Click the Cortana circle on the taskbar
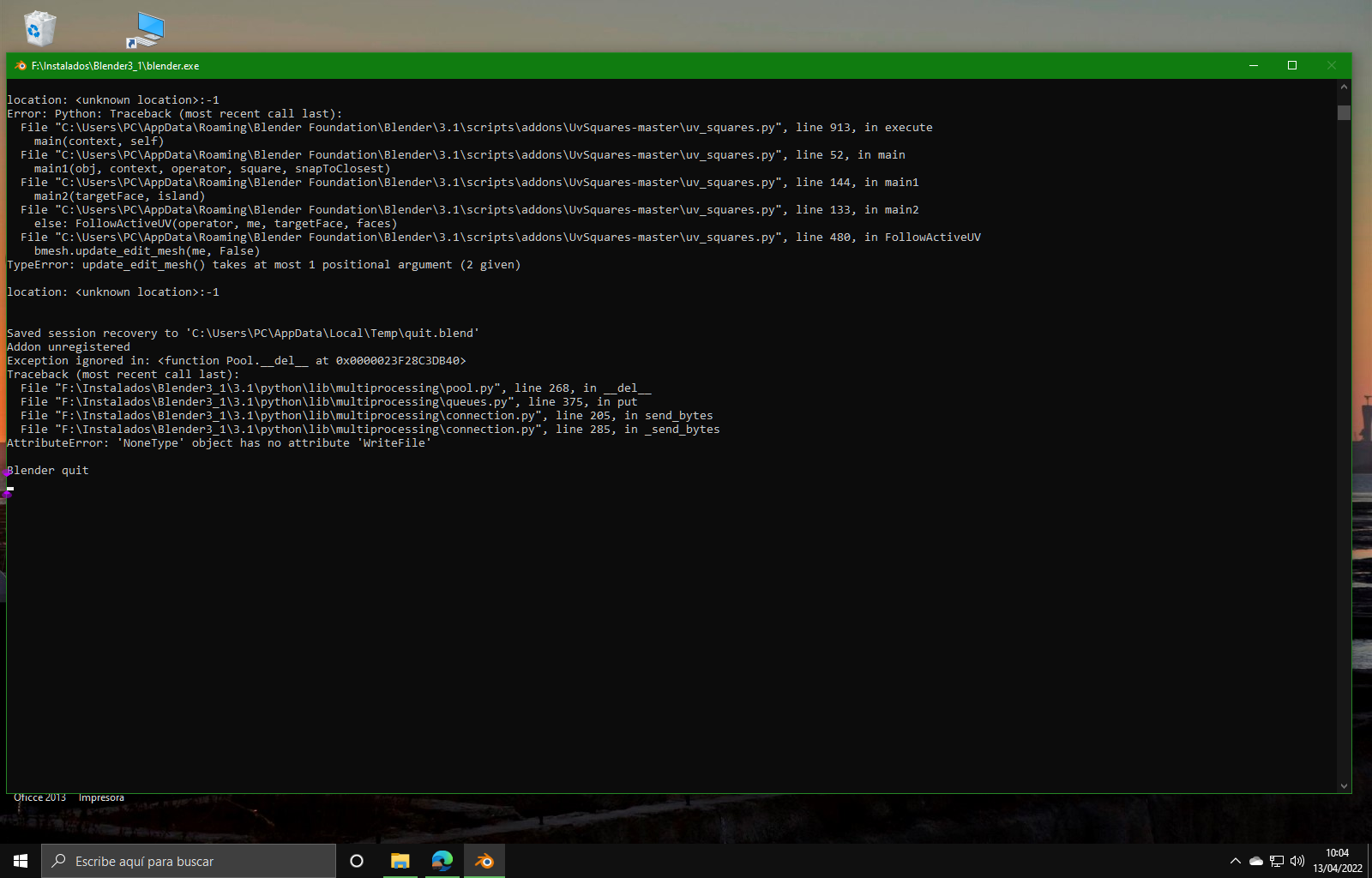This screenshot has width=1372, height=878. click(357, 861)
